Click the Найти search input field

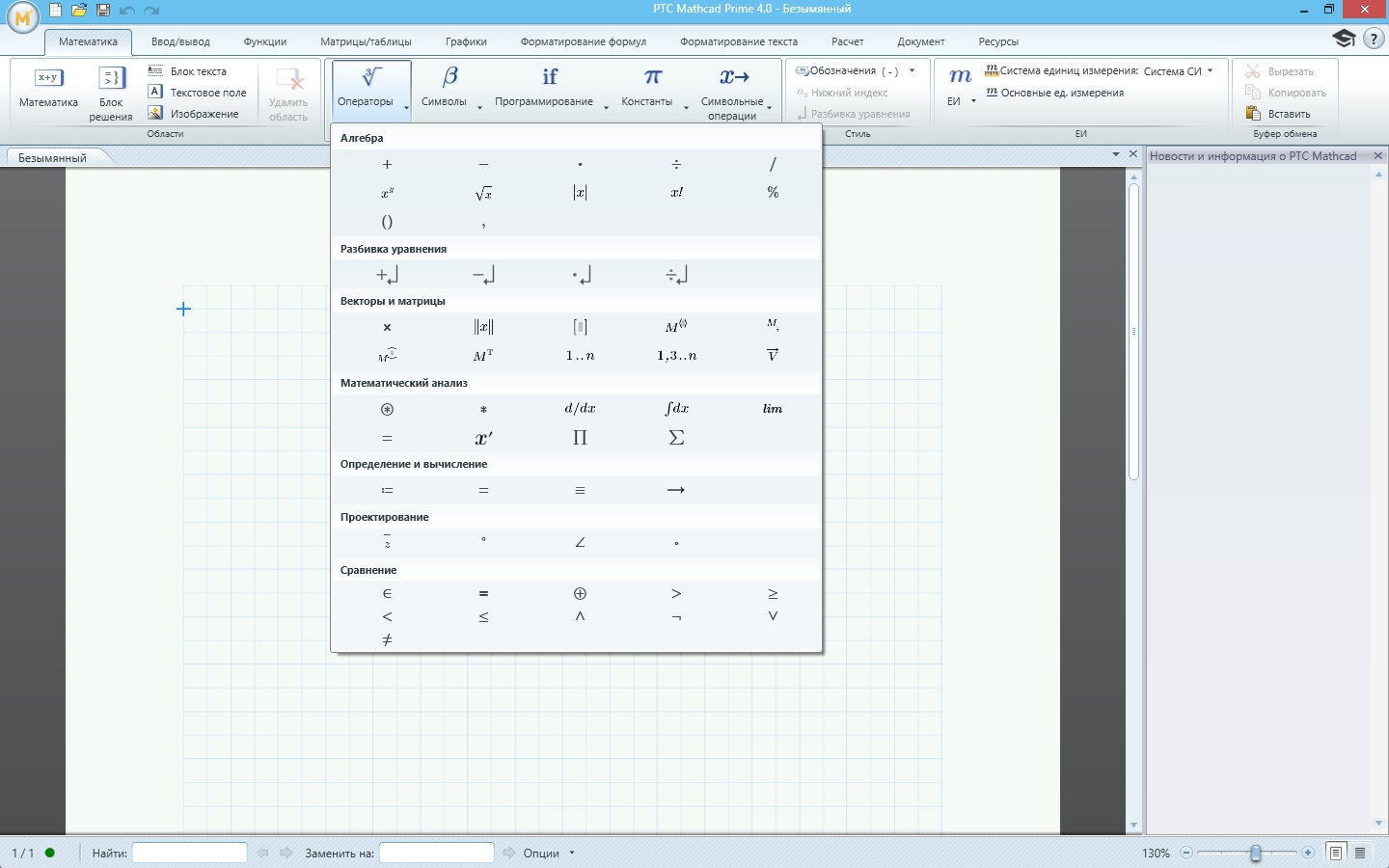point(189,854)
